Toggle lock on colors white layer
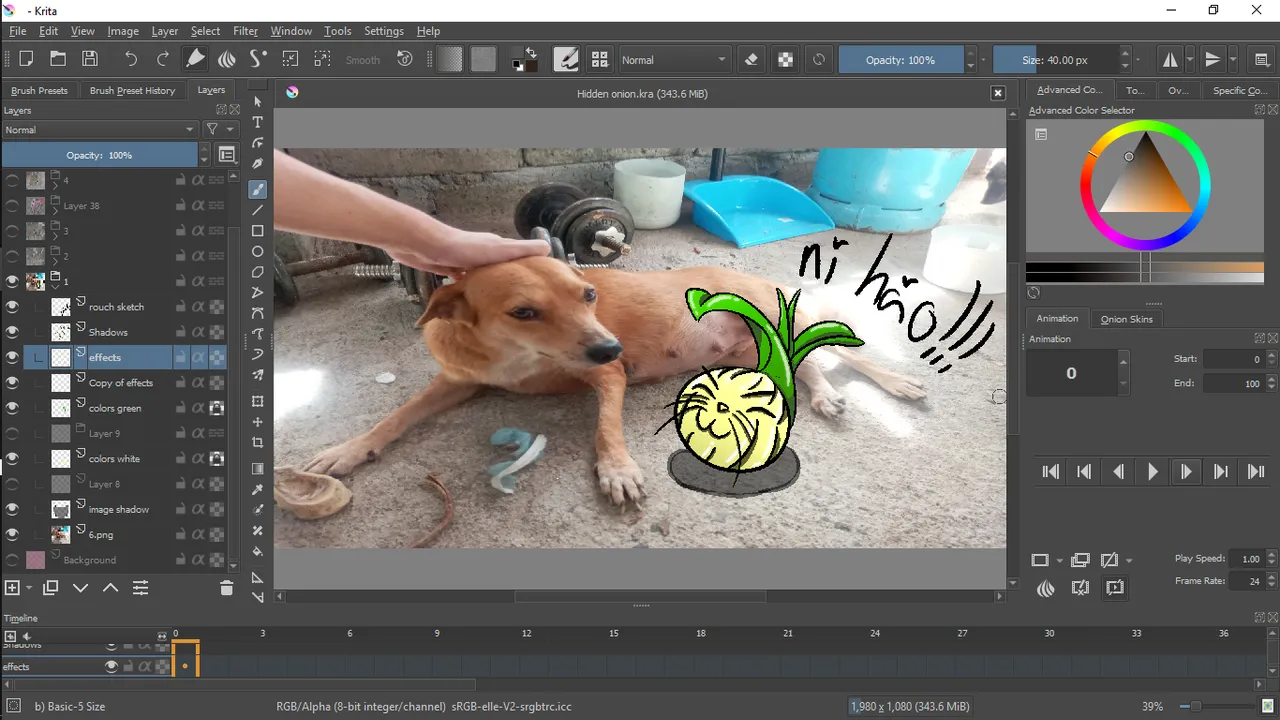This screenshot has width=1280, height=720. 181,459
